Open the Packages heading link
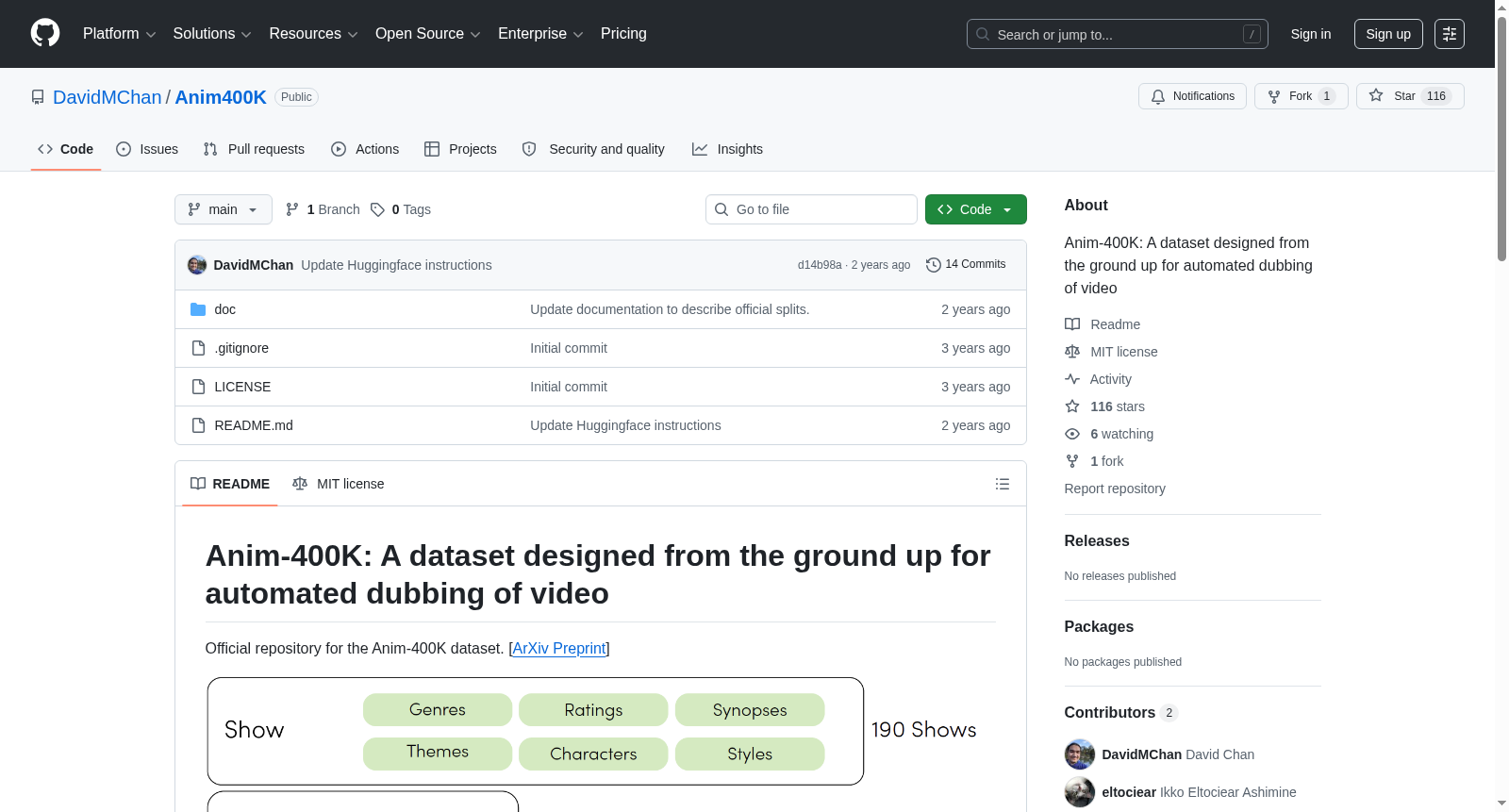 pos(1099,627)
